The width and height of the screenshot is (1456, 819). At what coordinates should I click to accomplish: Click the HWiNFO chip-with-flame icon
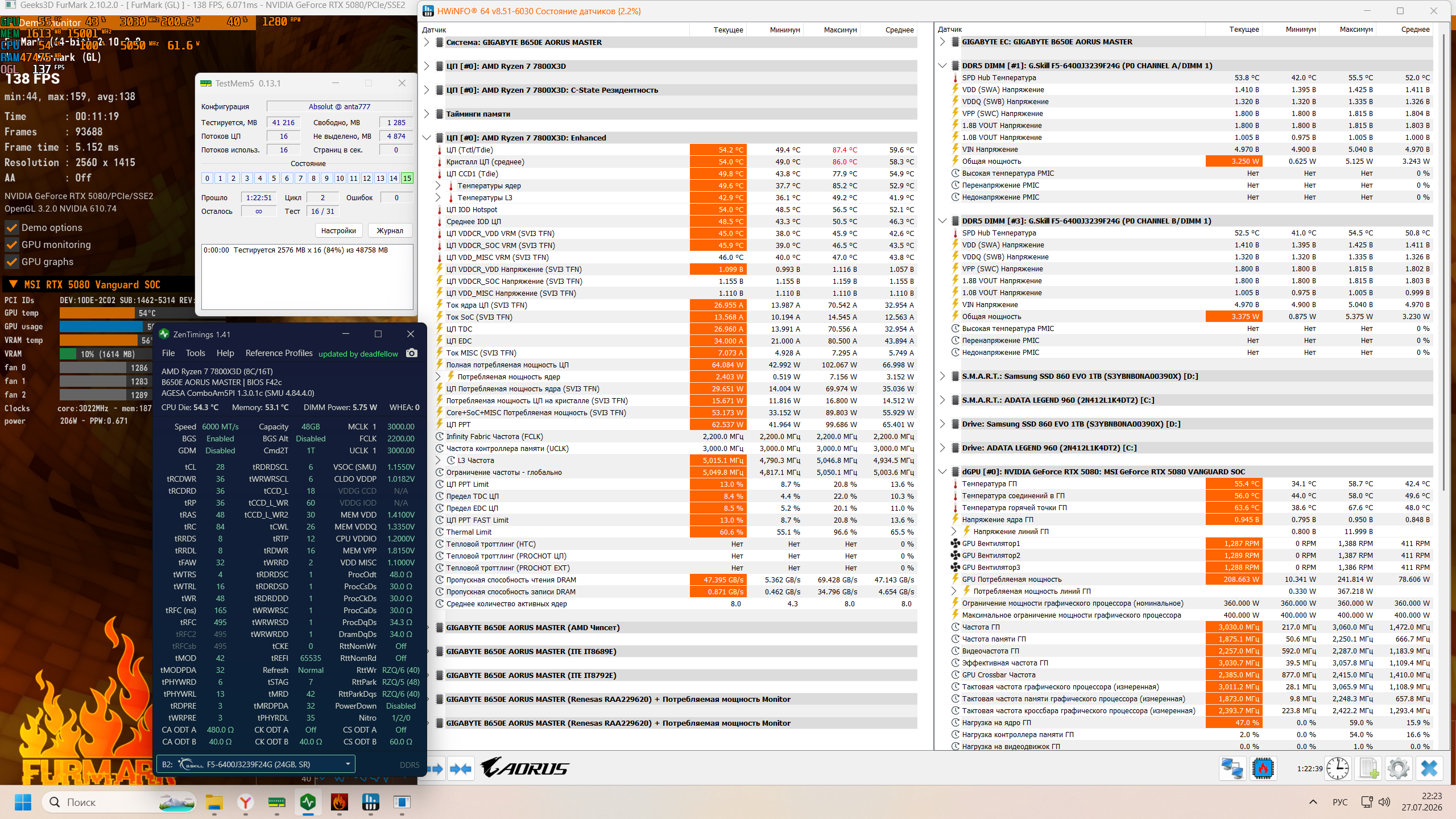tap(1263, 768)
